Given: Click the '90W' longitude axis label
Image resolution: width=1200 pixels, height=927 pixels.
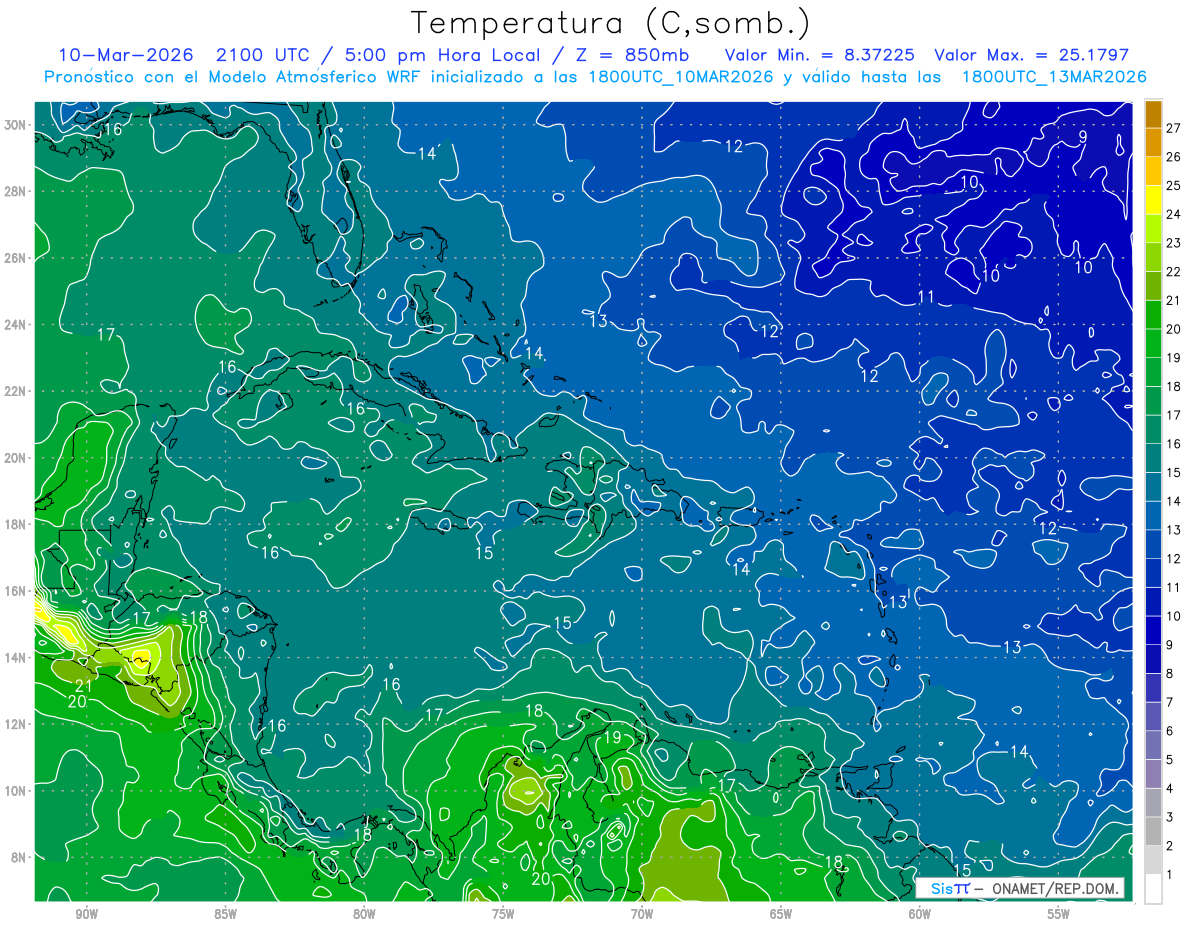Looking at the screenshot, I should point(86,914).
